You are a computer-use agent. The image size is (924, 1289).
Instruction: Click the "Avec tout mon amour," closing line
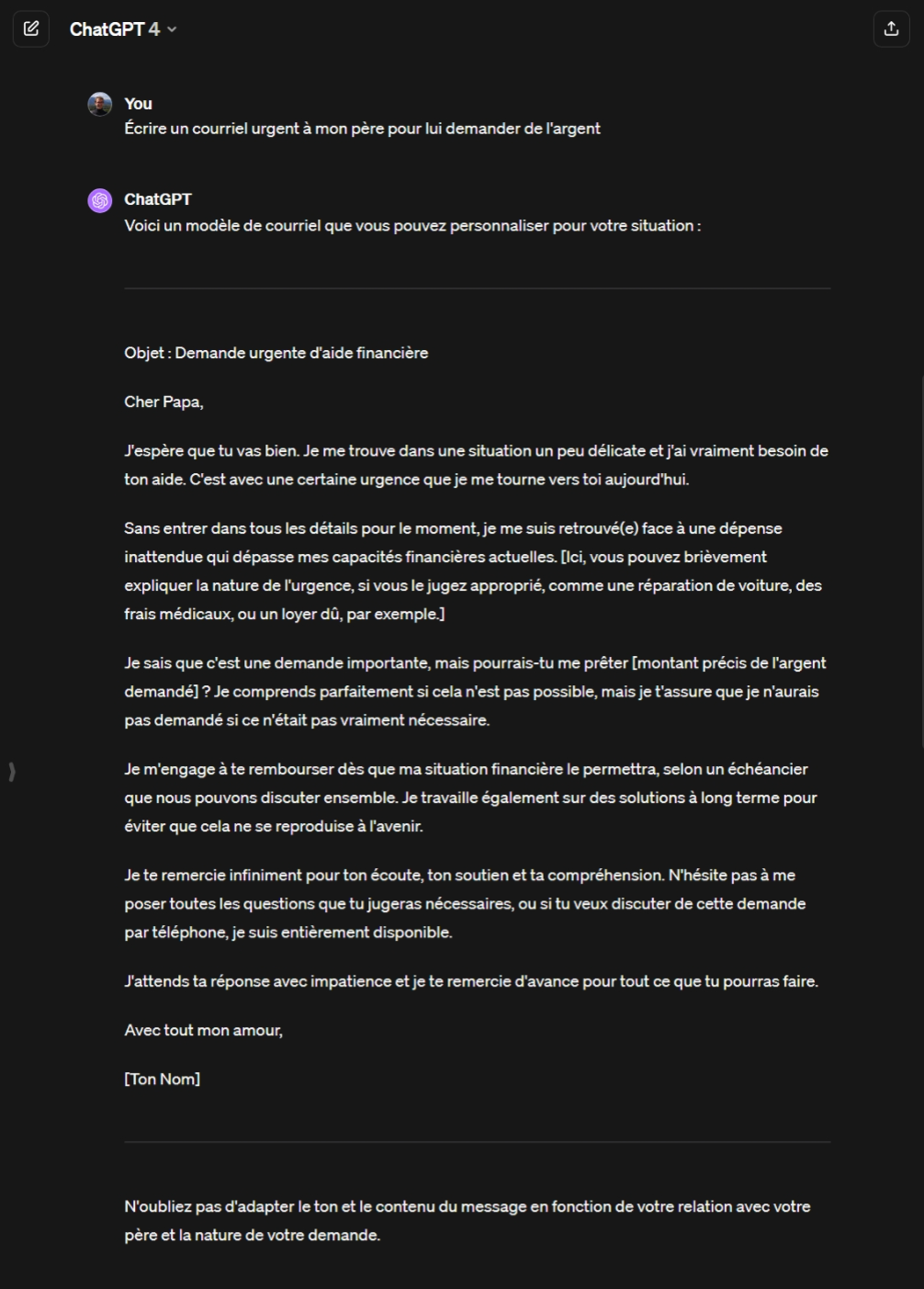point(203,1030)
